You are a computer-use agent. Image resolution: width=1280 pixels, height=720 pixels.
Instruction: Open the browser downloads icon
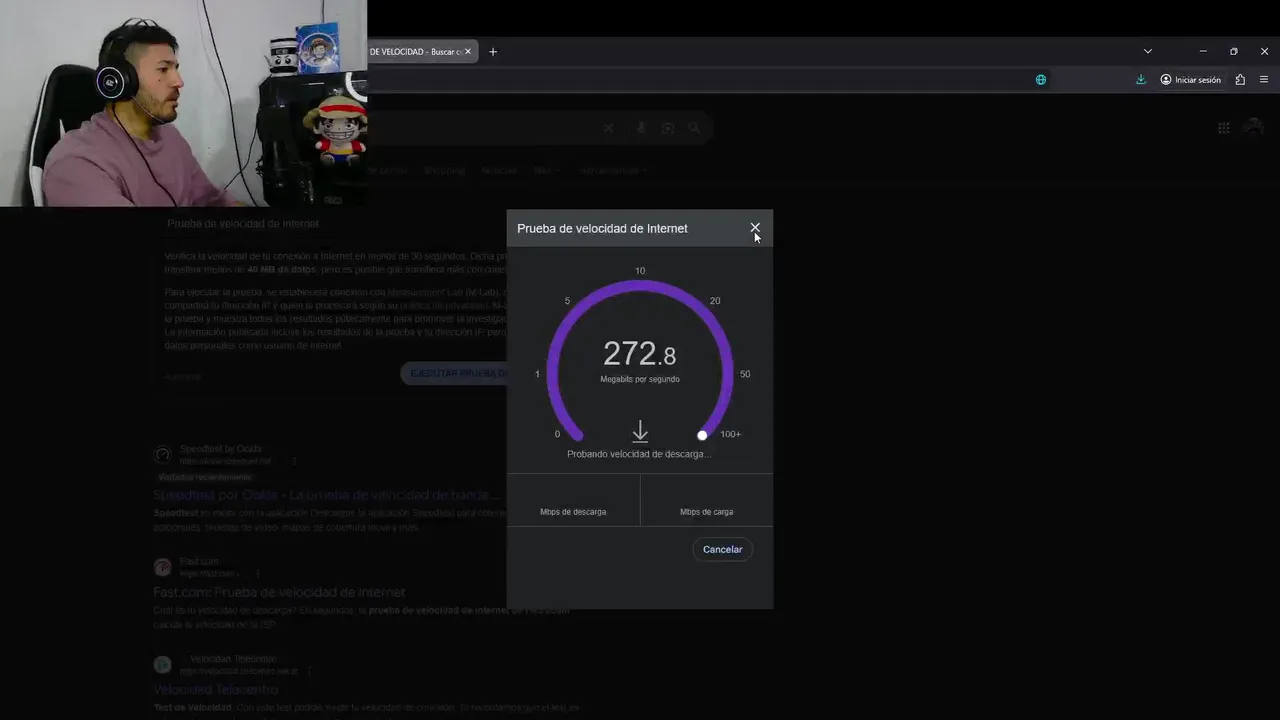pyautogui.click(x=1141, y=80)
